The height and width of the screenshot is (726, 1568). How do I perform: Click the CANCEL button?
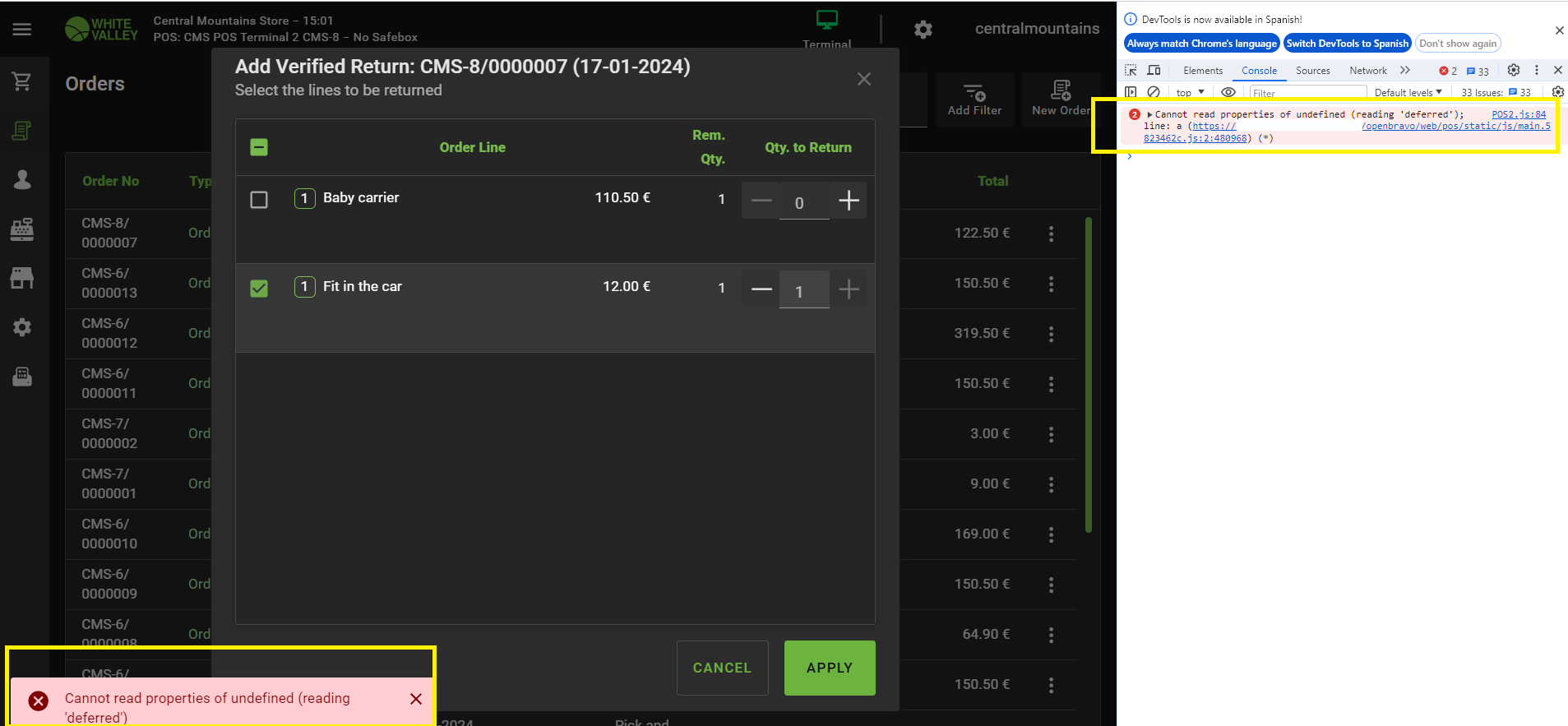[x=722, y=668]
